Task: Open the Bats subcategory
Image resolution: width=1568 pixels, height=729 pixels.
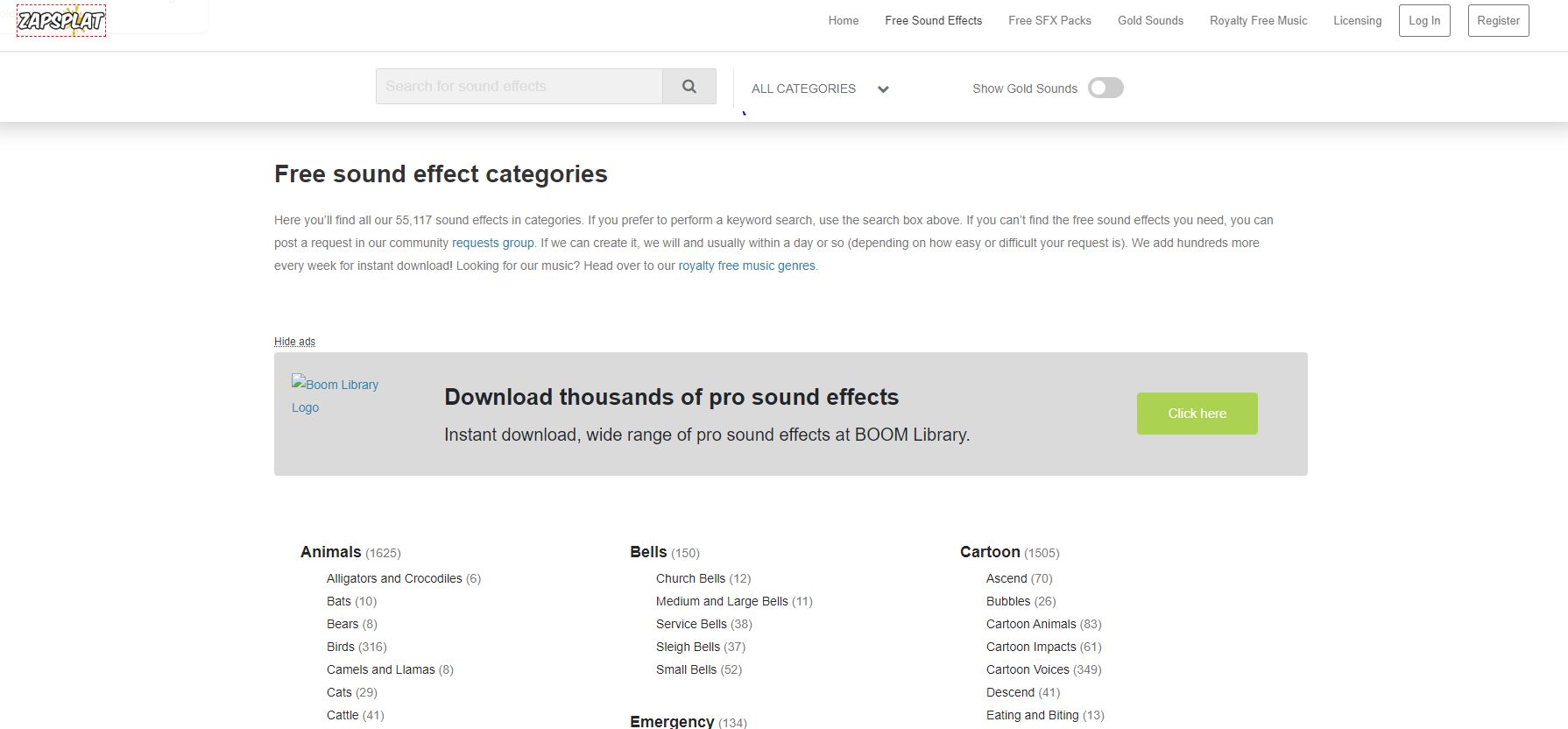Action: [339, 601]
